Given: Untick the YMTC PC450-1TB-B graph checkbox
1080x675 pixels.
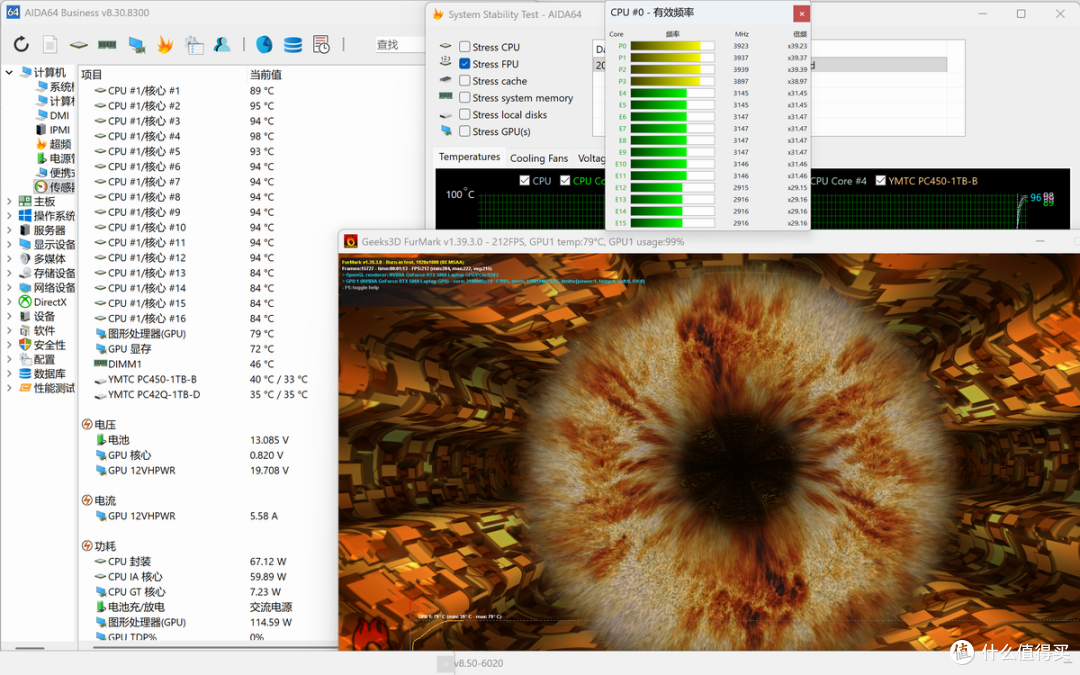Looking at the screenshot, I should click(x=880, y=180).
